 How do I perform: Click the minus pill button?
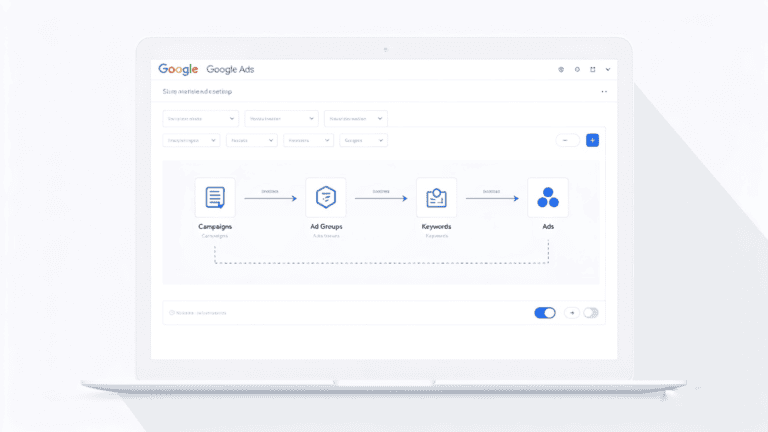pos(568,141)
